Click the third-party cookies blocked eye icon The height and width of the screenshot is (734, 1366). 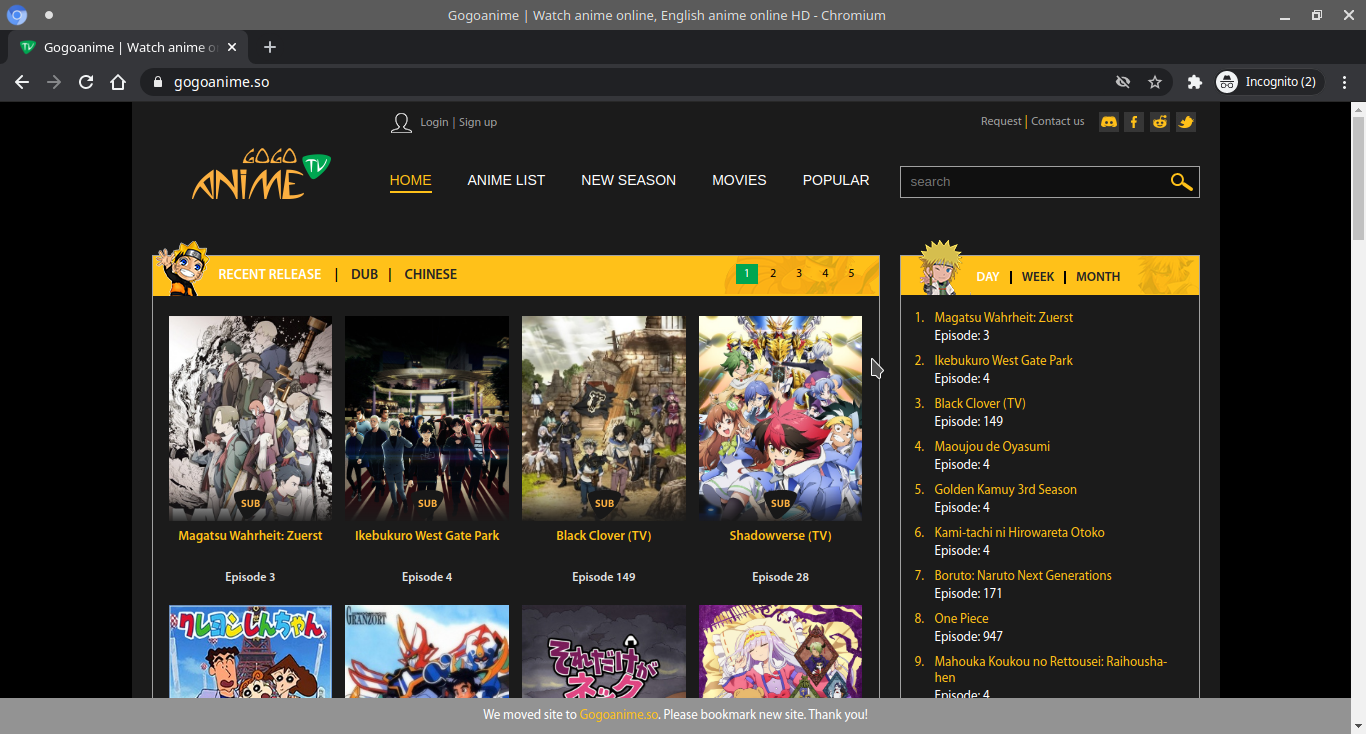1123,82
